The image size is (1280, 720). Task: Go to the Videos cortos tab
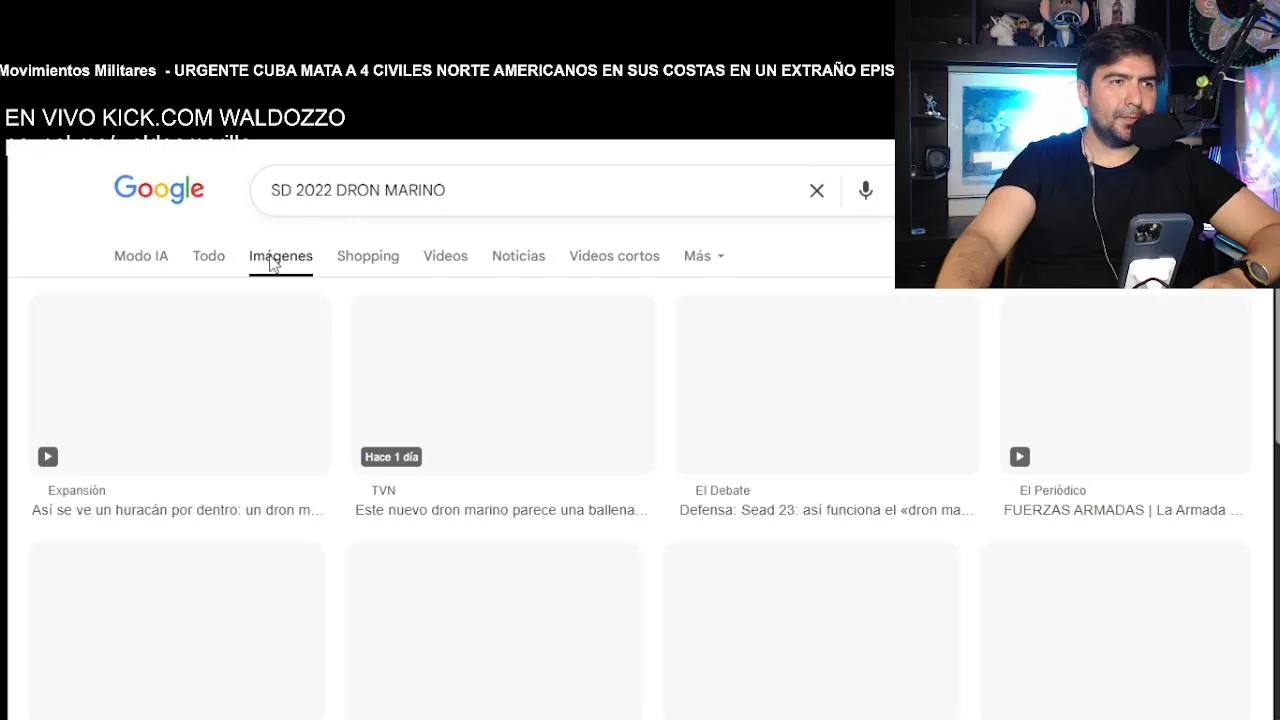pos(614,256)
